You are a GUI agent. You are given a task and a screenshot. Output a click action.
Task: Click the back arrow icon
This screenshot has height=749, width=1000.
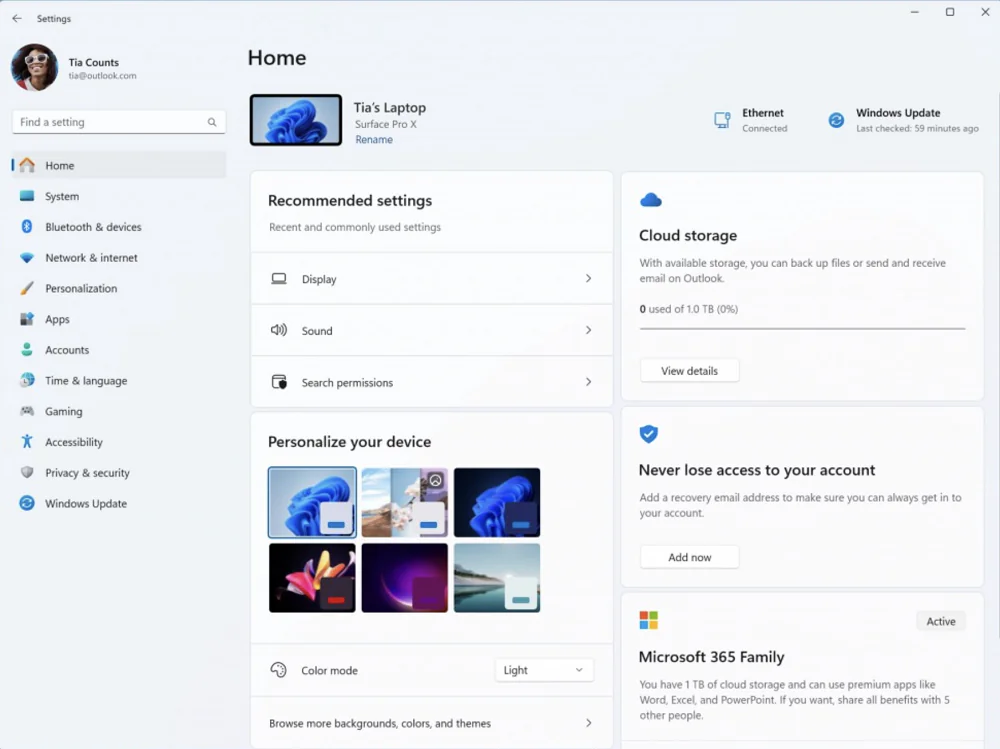coord(17,19)
